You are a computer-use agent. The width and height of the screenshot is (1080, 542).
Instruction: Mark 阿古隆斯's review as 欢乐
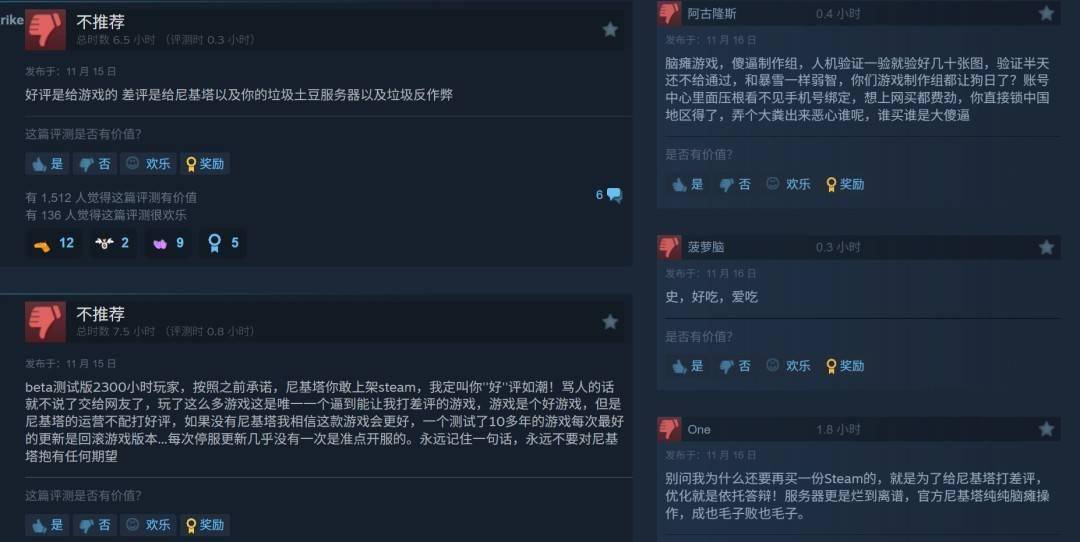point(789,184)
